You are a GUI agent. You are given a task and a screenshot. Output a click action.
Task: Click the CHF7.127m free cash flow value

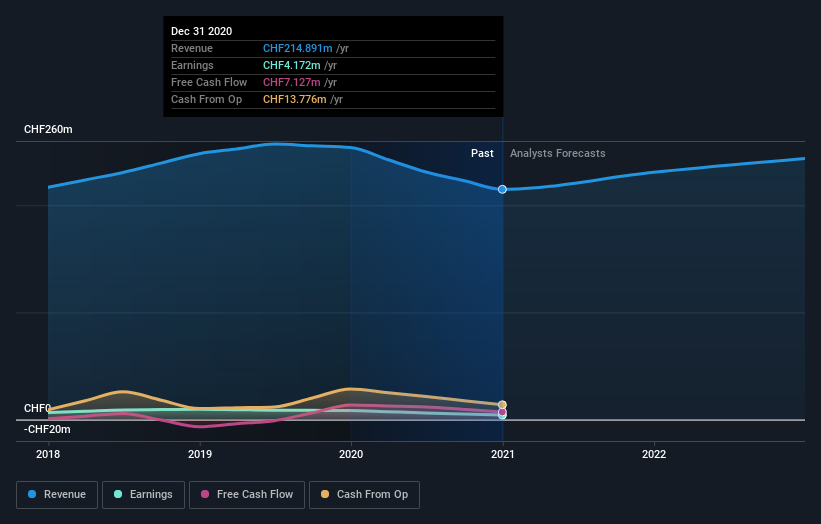point(292,82)
